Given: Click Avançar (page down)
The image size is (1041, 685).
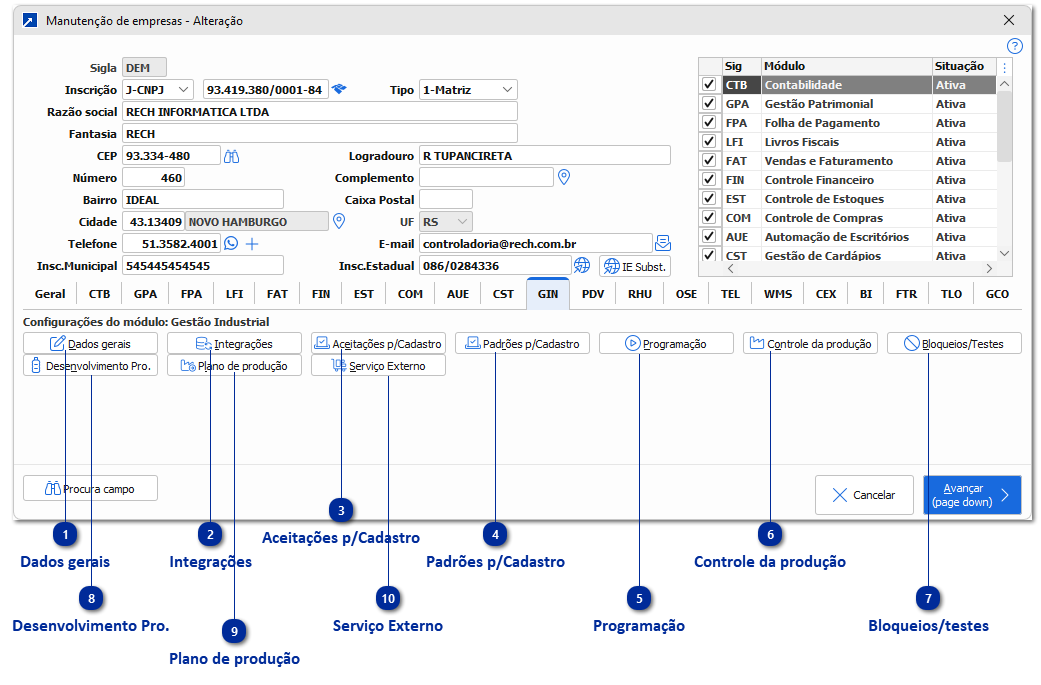Looking at the screenshot, I should pyautogui.click(x=972, y=495).
